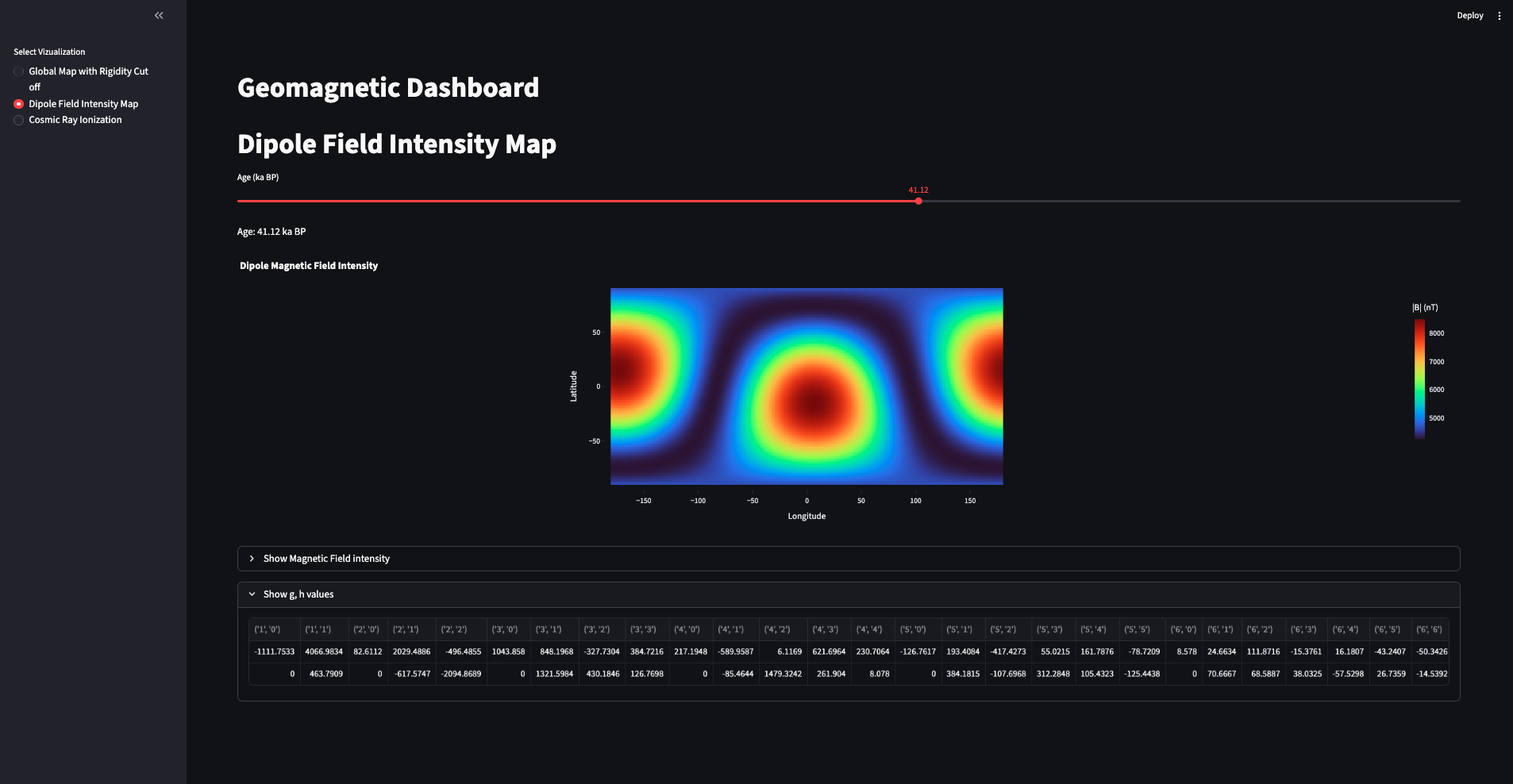Click the Age slider handle at 41.12
This screenshot has height=784, width=1513.
click(x=918, y=201)
